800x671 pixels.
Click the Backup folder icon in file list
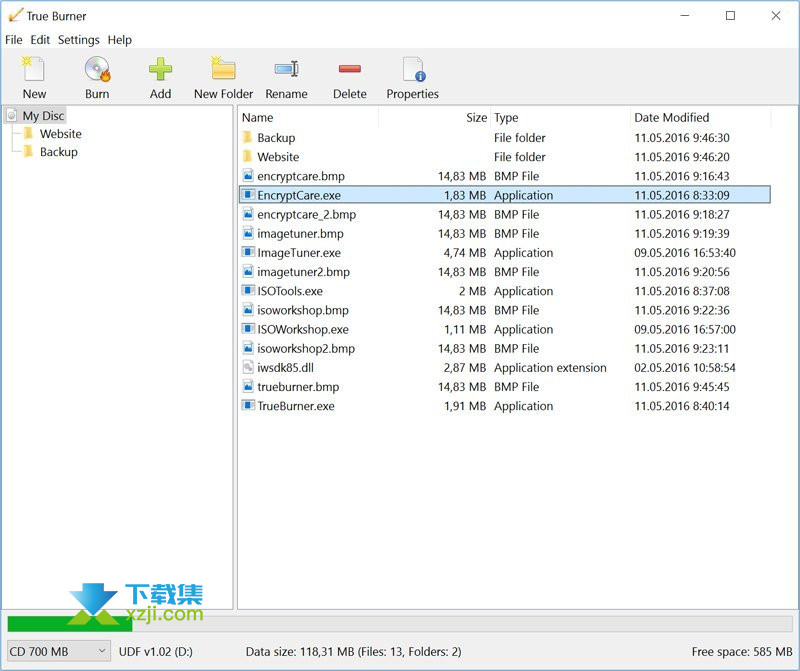[x=247, y=137]
